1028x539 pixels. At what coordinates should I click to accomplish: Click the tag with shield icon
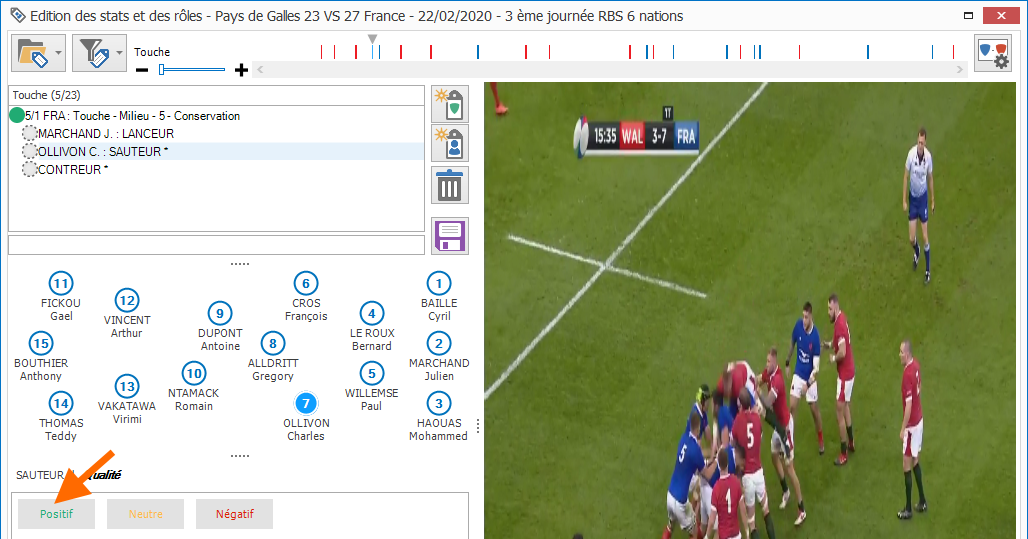(450, 102)
